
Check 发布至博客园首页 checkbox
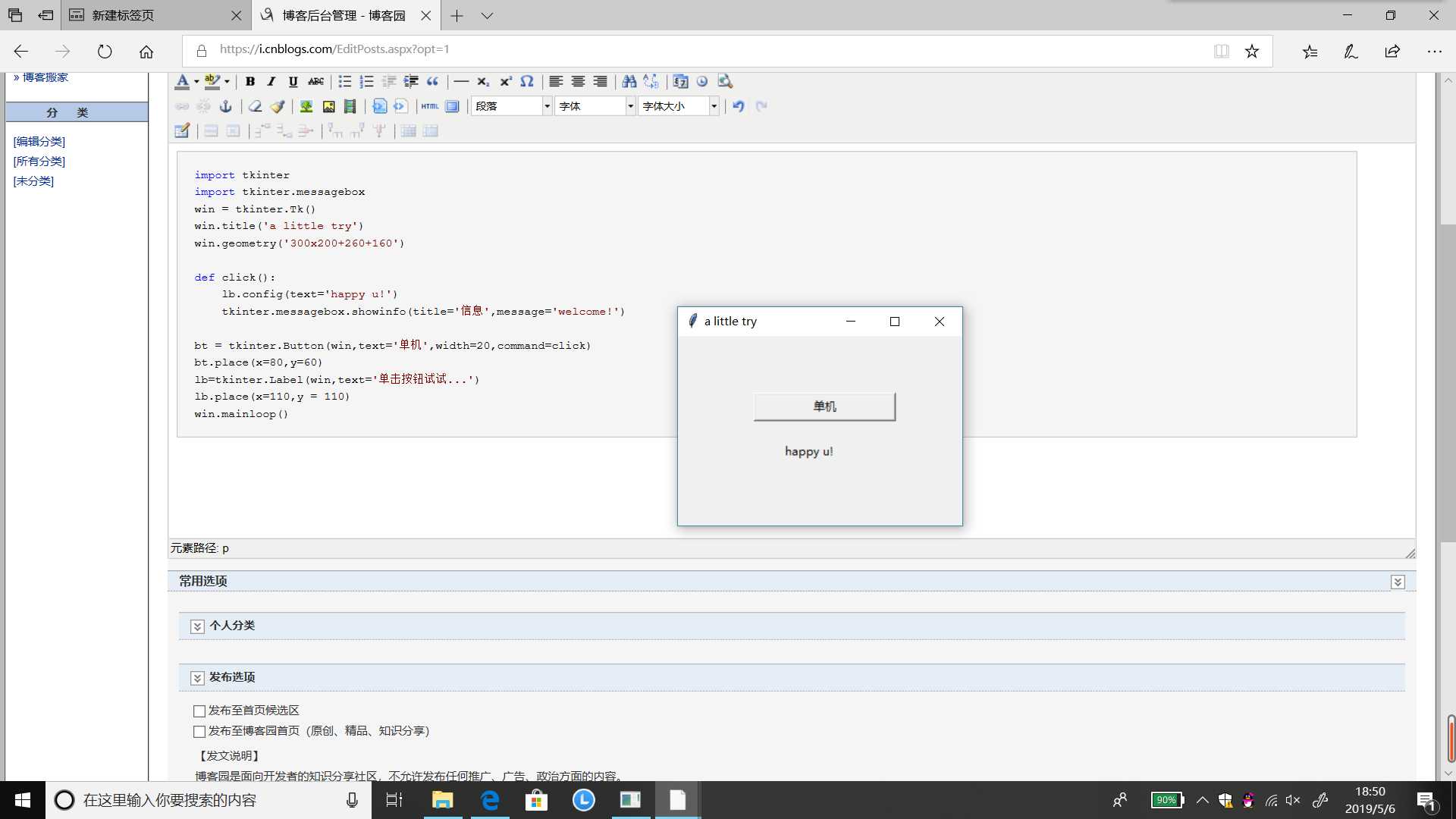(199, 732)
